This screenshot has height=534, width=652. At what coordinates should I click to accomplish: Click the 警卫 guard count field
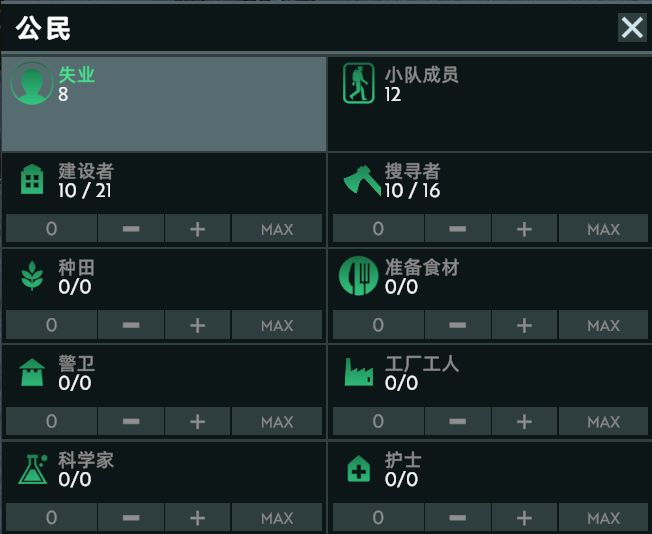pos(52,422)
